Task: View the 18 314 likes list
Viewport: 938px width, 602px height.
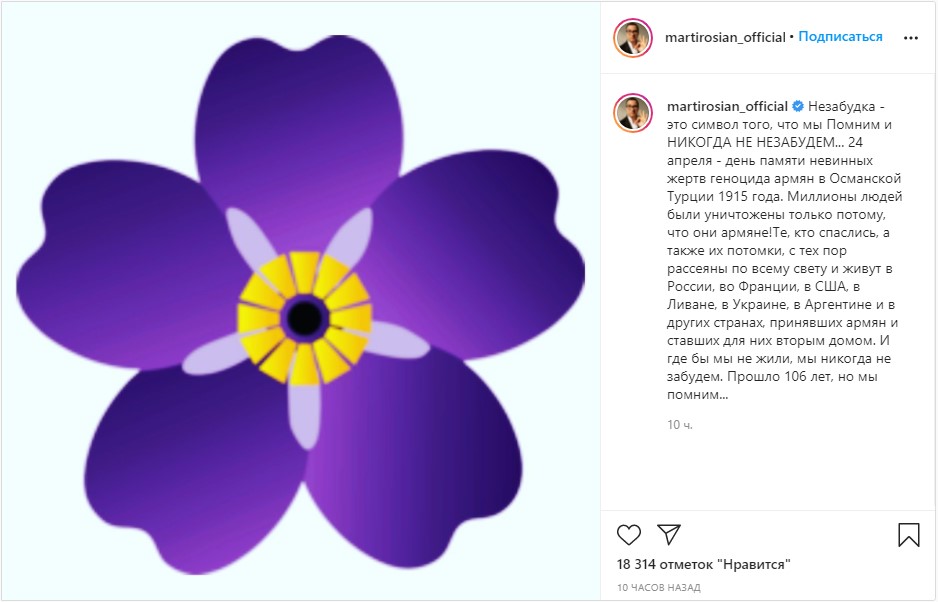Action: [704, 564]
